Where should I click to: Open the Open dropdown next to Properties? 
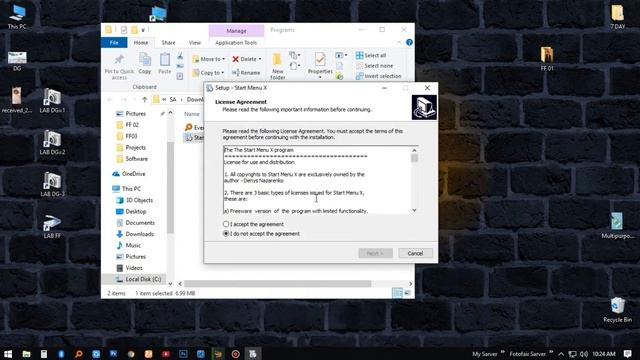(x=341, y=55)
